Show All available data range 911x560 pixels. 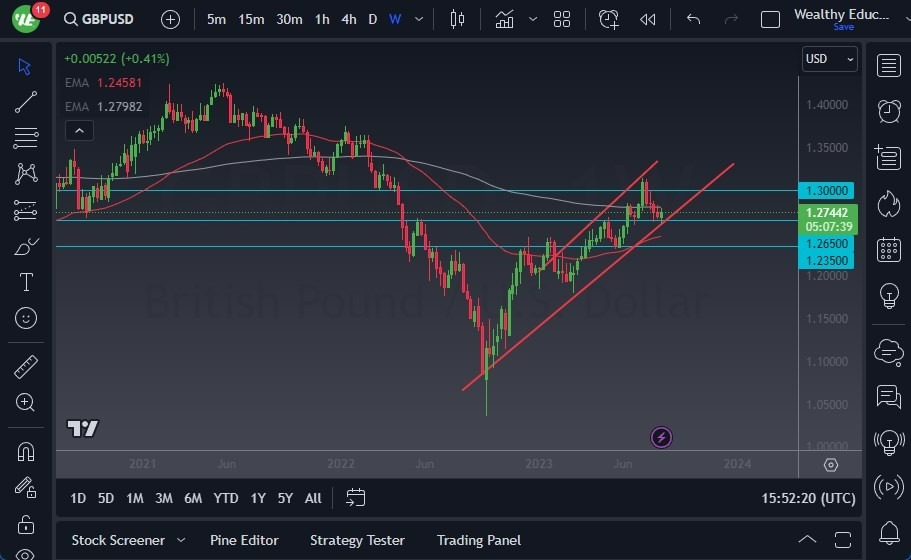point(313,498)
